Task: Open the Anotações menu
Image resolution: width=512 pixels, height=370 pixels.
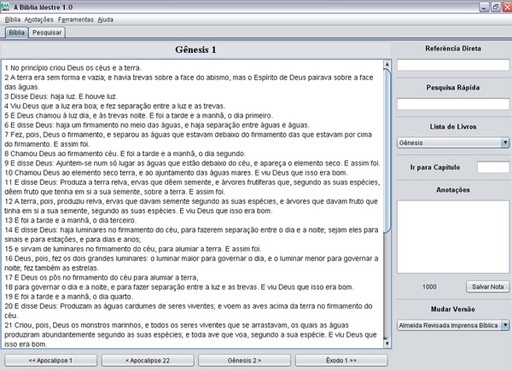Action: tap(39, 20)
